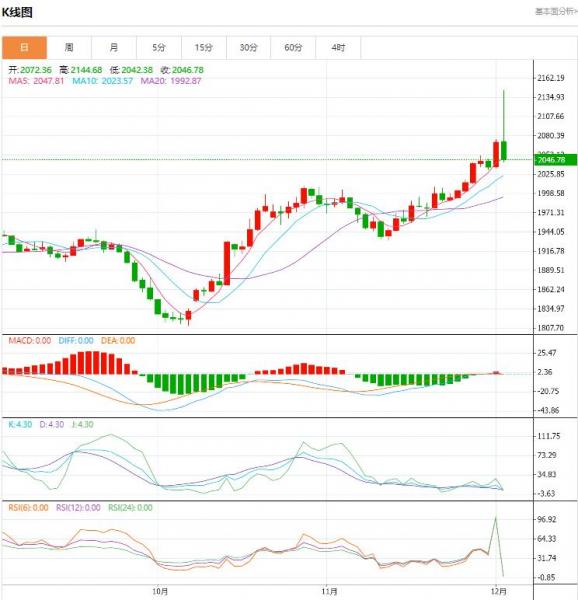Select the 日 daily chart tab
Image resolution: width=578 pixels, height=600 pixels.
[24, 47]
